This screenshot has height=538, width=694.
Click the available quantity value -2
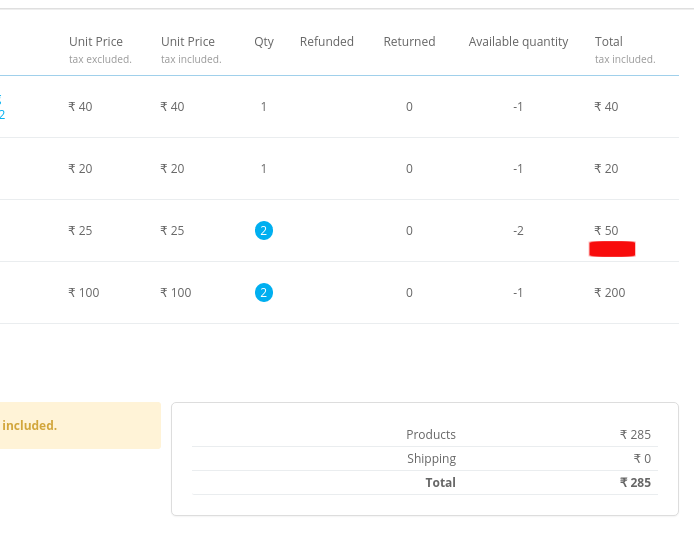coord(518,231)
